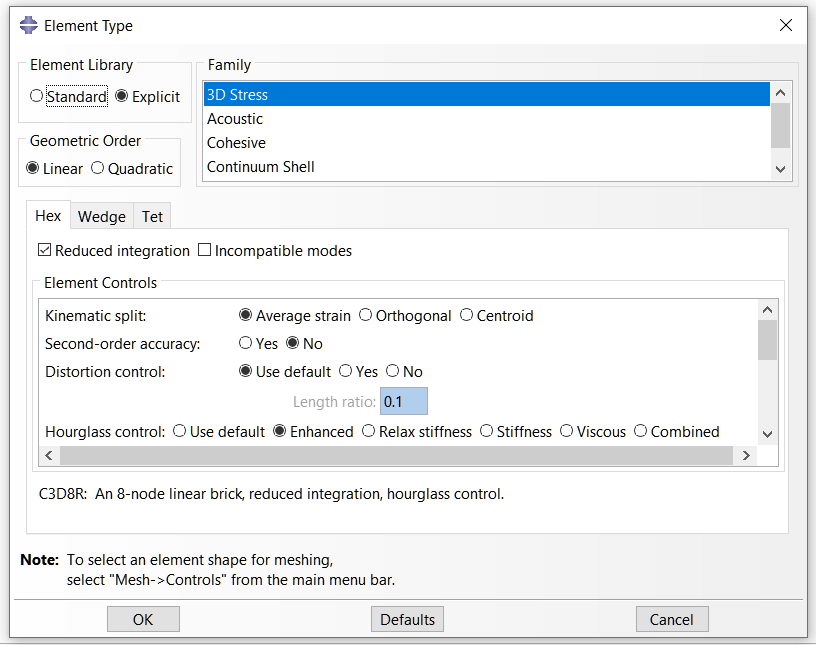Enable the Incompatible modes checkbox

pos(205,251)
